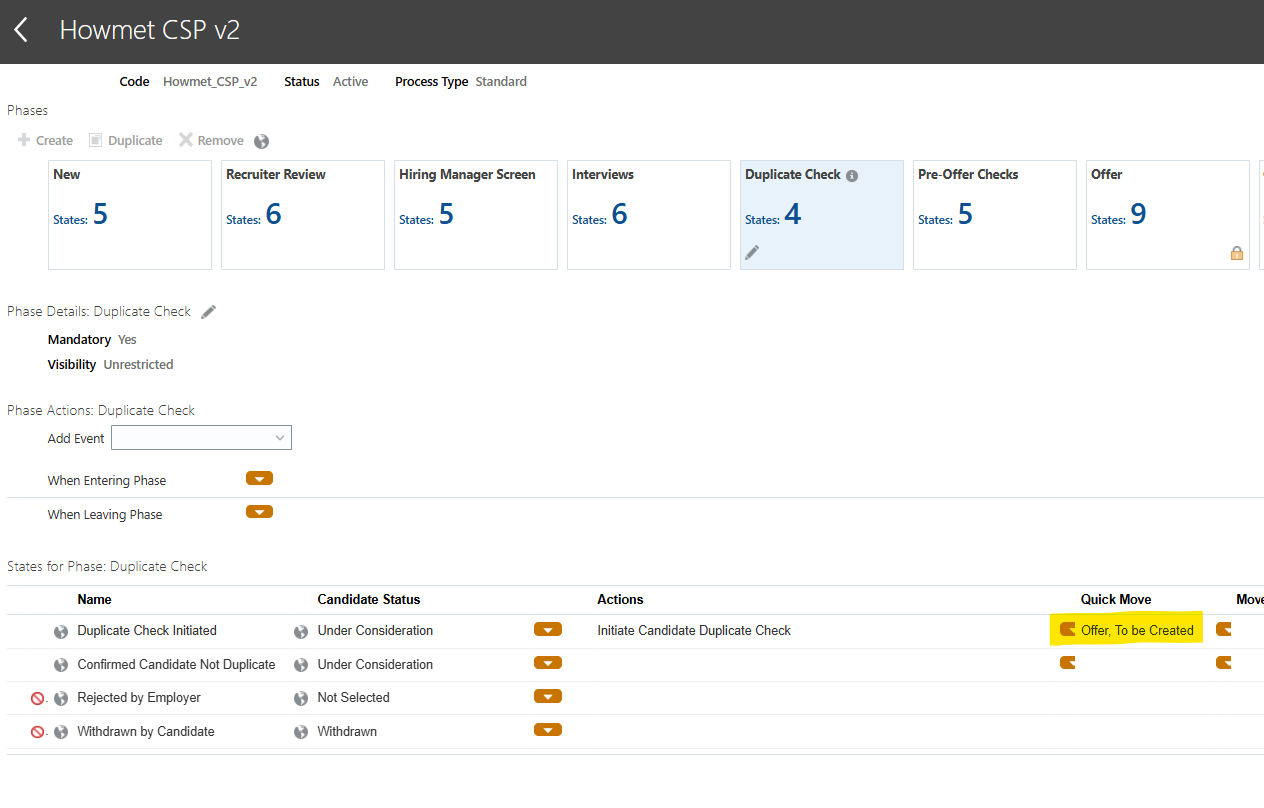This screenshot has width=1264, height=808.
Task: Click the Actions column header
Action: tap(620, 600)
